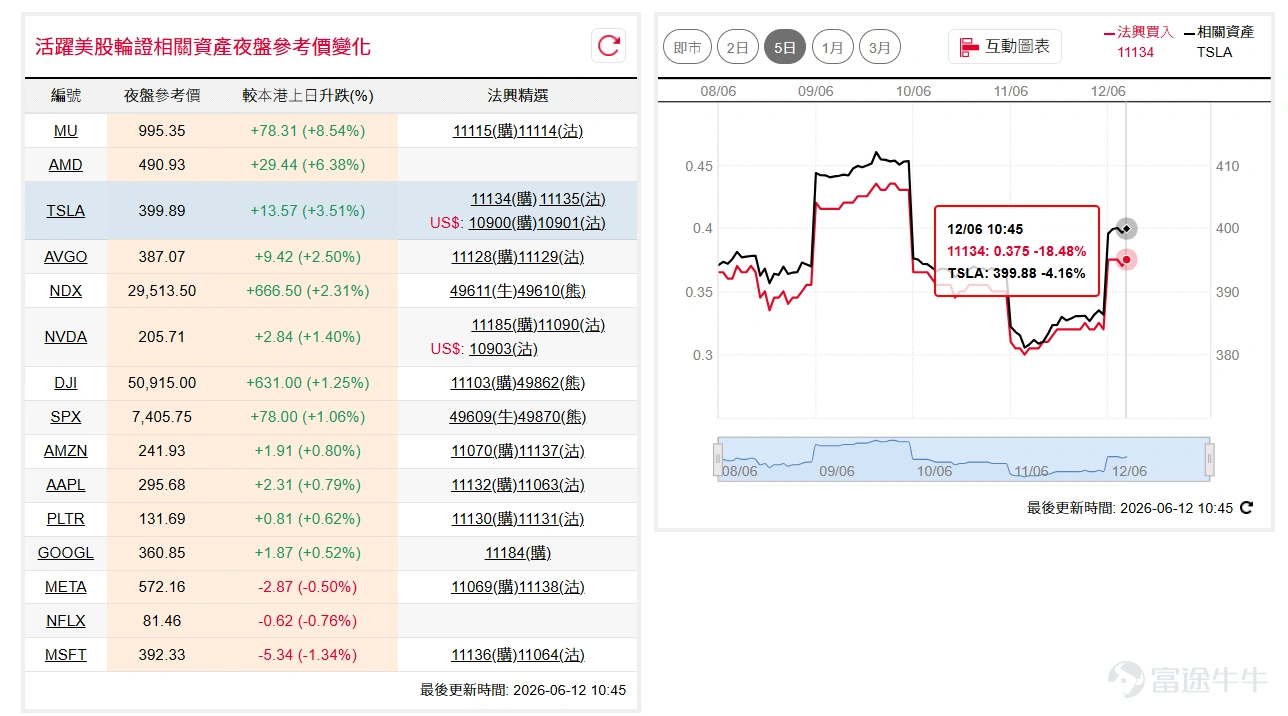Grab the right handle of chart range slider
1288x716 pixels.
pyautogui.click(x=1209, y=460)
